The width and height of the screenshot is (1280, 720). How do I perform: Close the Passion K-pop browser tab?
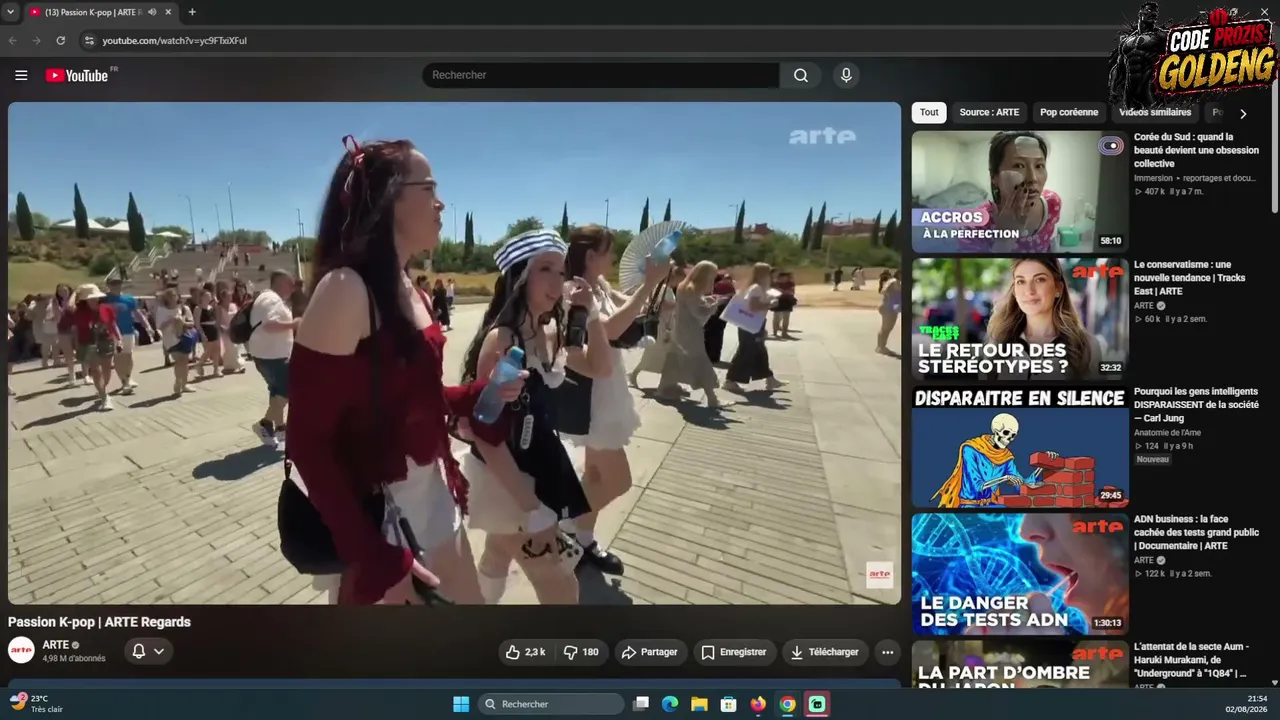169,12
